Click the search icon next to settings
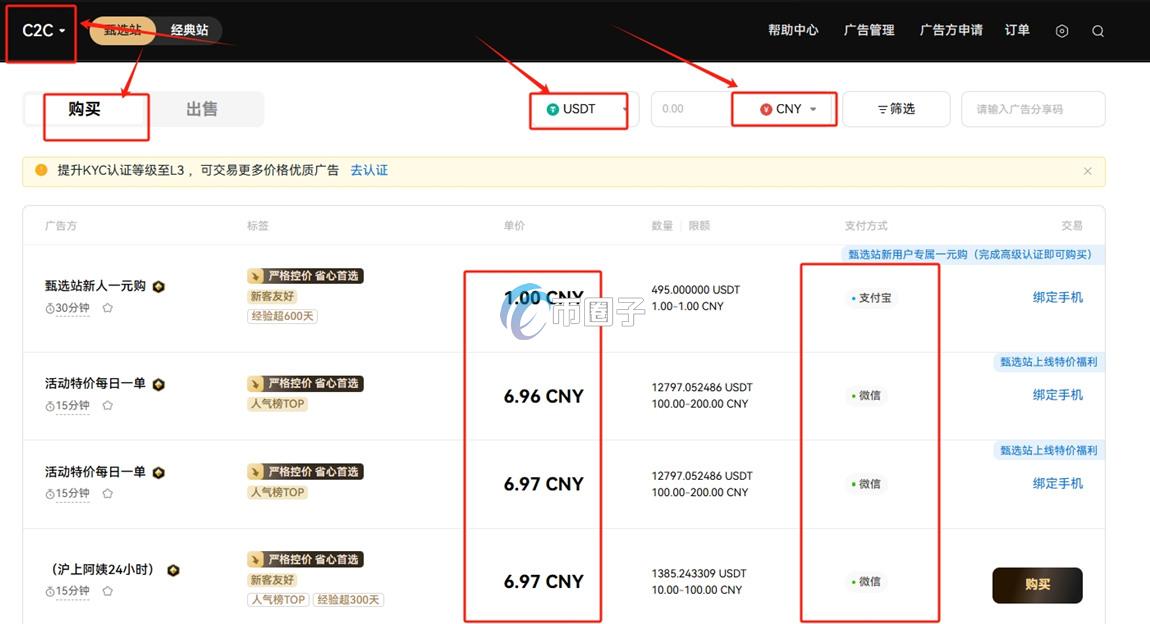Image resolution: width=1150 pixels, height=624 pixels. pos(1098,30)
